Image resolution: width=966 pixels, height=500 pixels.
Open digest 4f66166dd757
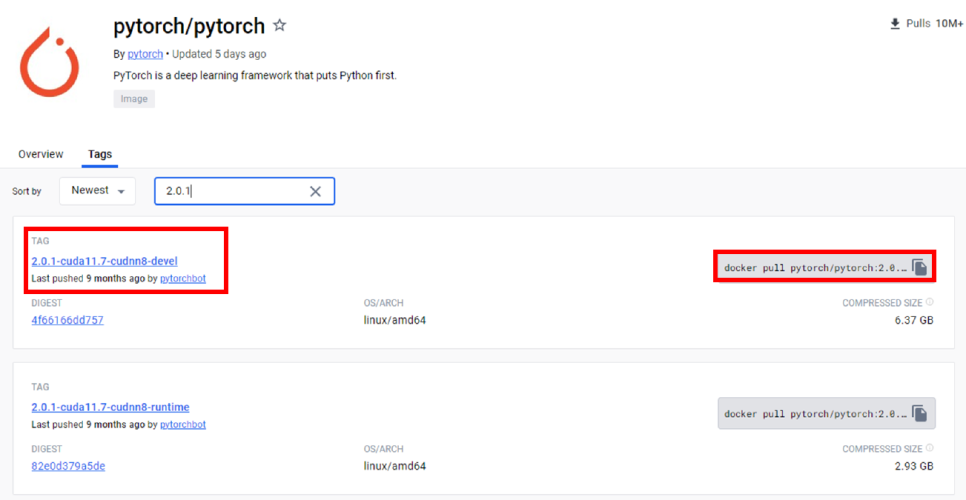[x=67, y=320]
